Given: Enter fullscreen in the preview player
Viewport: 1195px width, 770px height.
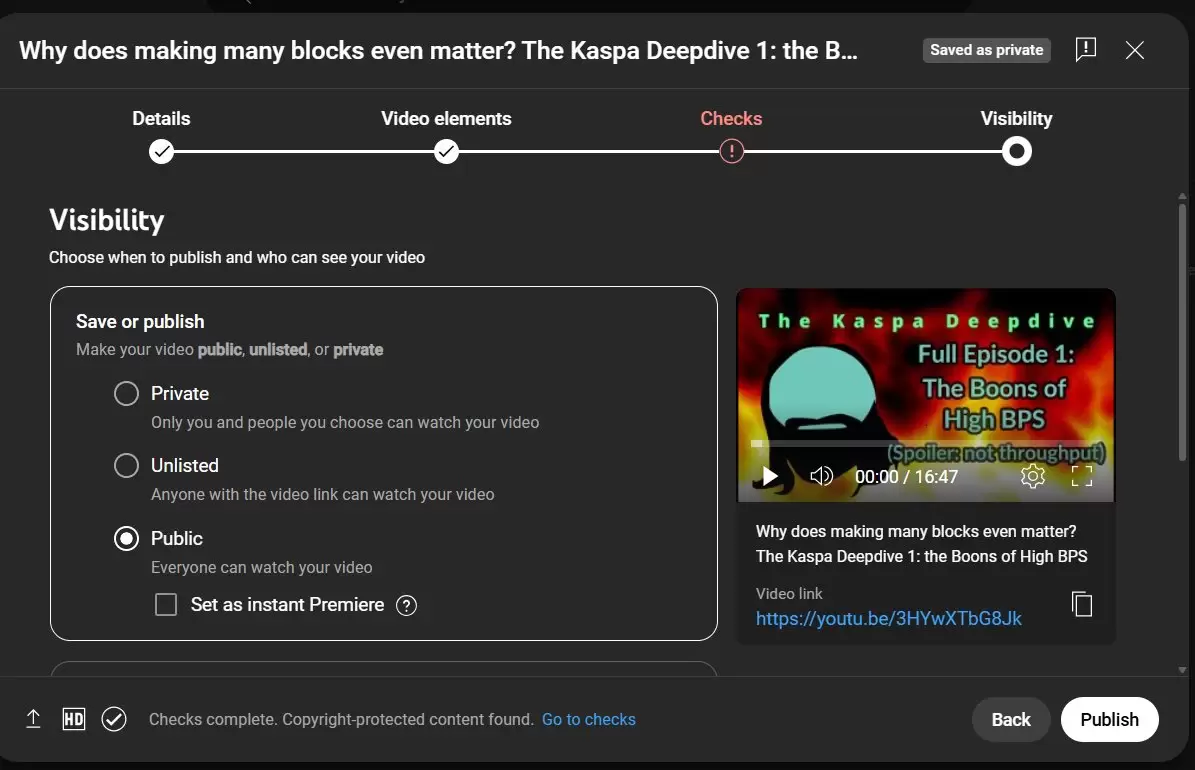Looking at the screenshot, I should point(1081,476).
